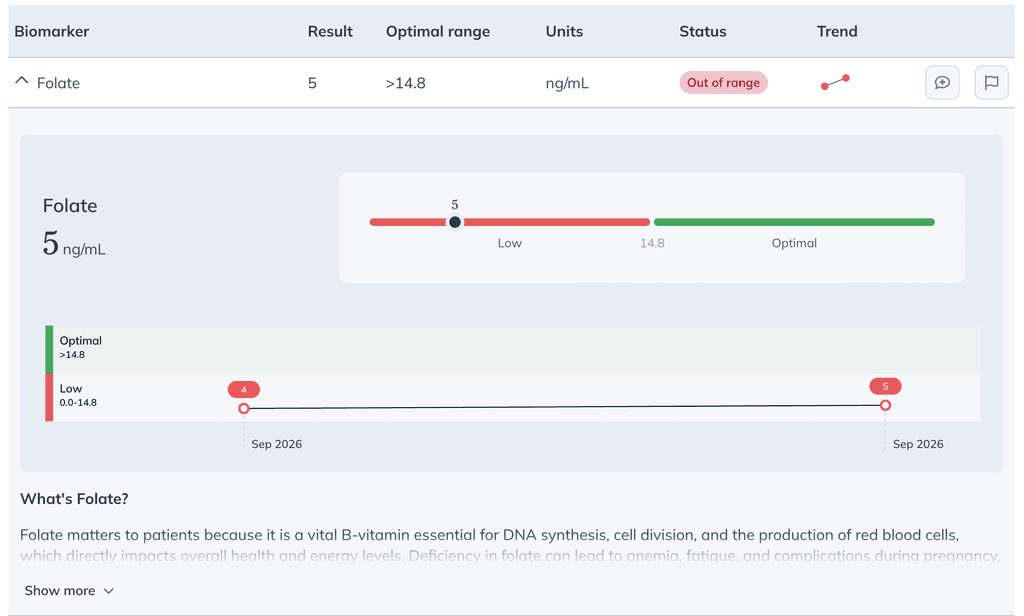
Task: Click the Sep 2026 label under last point
Action: pyautogui.click(x=918, y=444)
